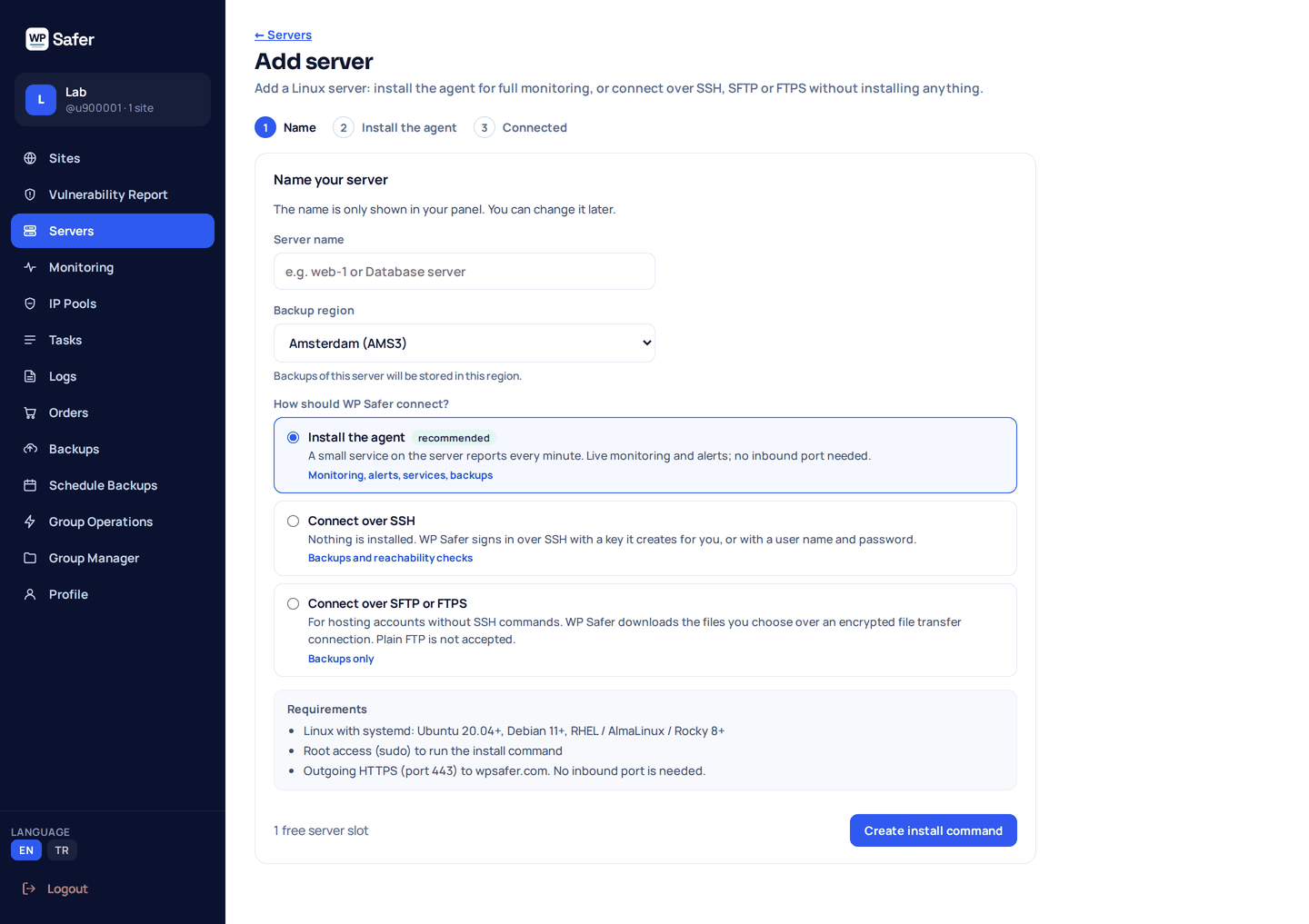Open the Lab account card
The image size is (1309, 924).
pos(113,100)
